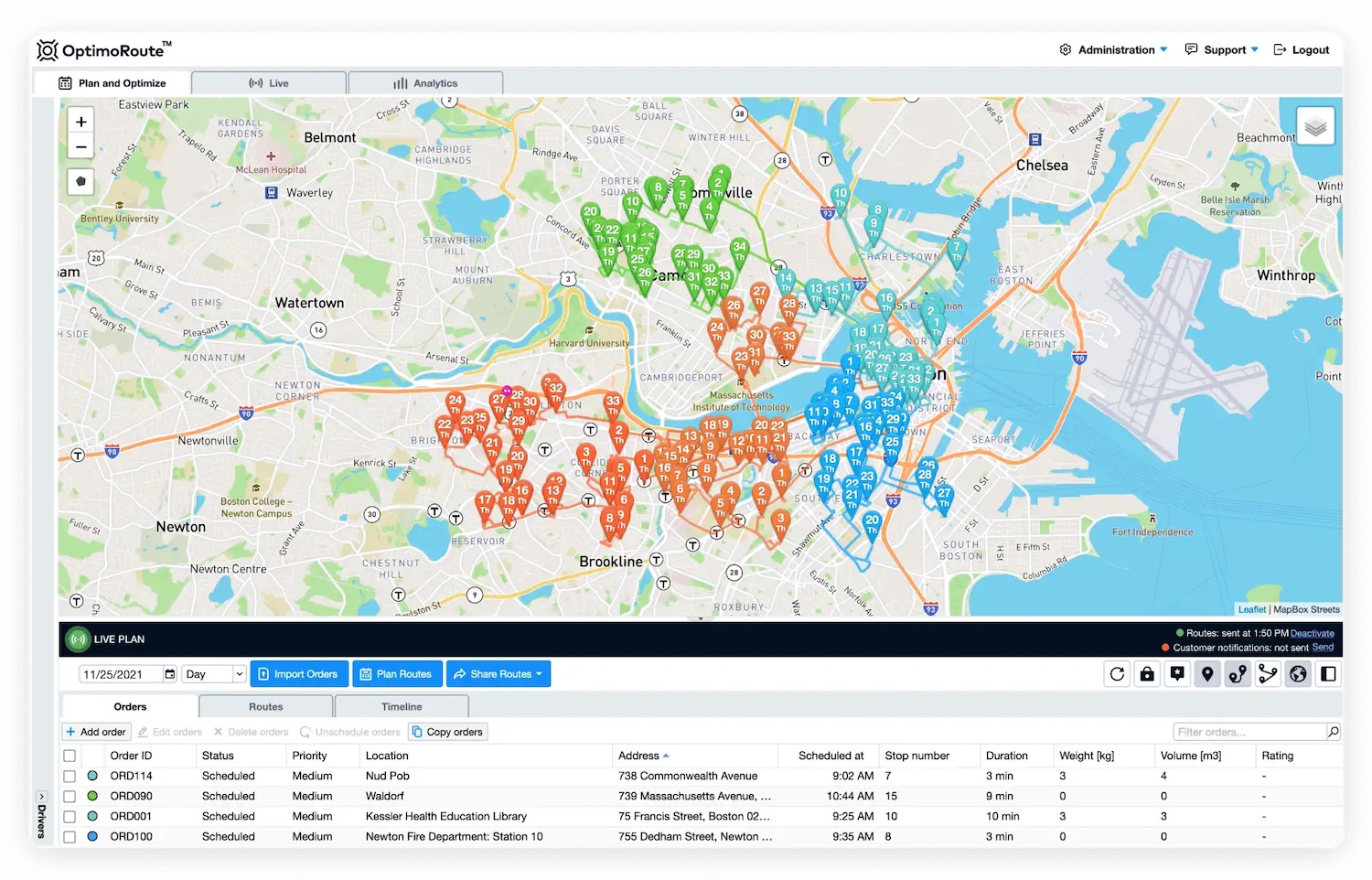Switch to the Live tab

[x=269, y=83]
